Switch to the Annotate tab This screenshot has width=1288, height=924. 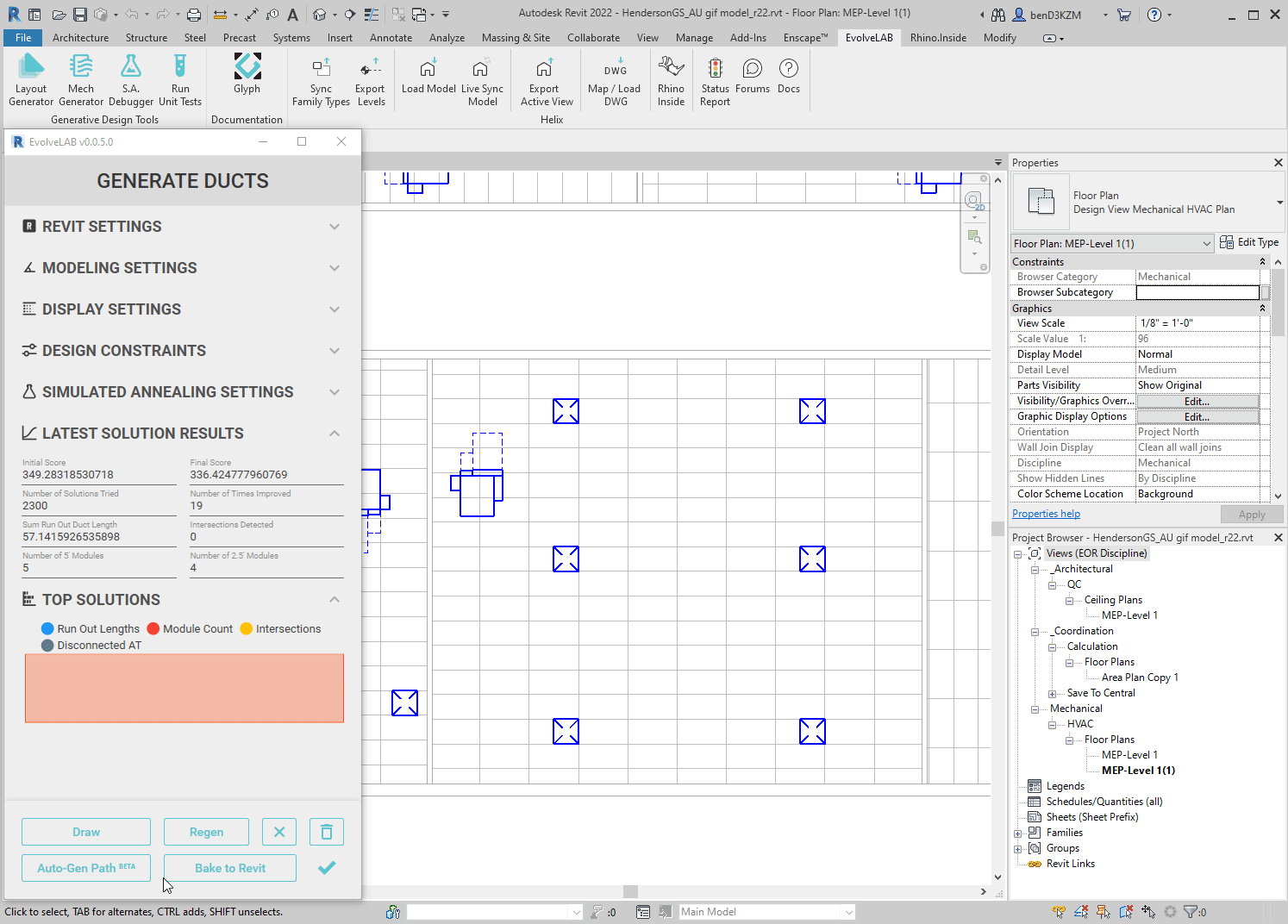tap(391, 38)
